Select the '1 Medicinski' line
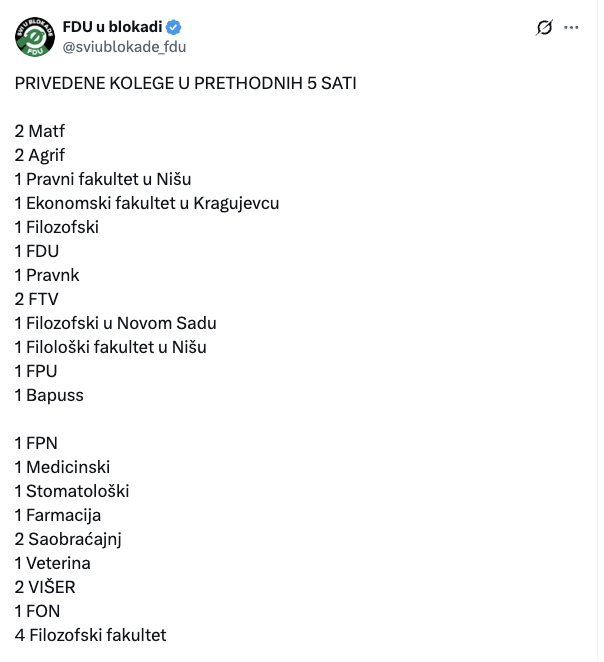This screenshot has height=662, width=604. click(62, 467)
